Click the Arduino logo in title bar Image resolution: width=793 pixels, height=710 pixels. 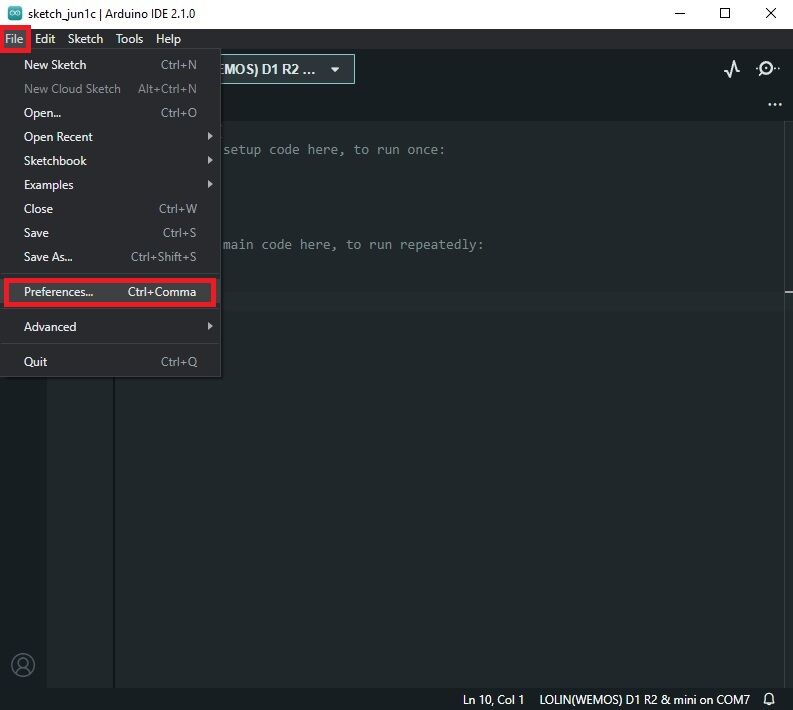(x=15, y=13)
